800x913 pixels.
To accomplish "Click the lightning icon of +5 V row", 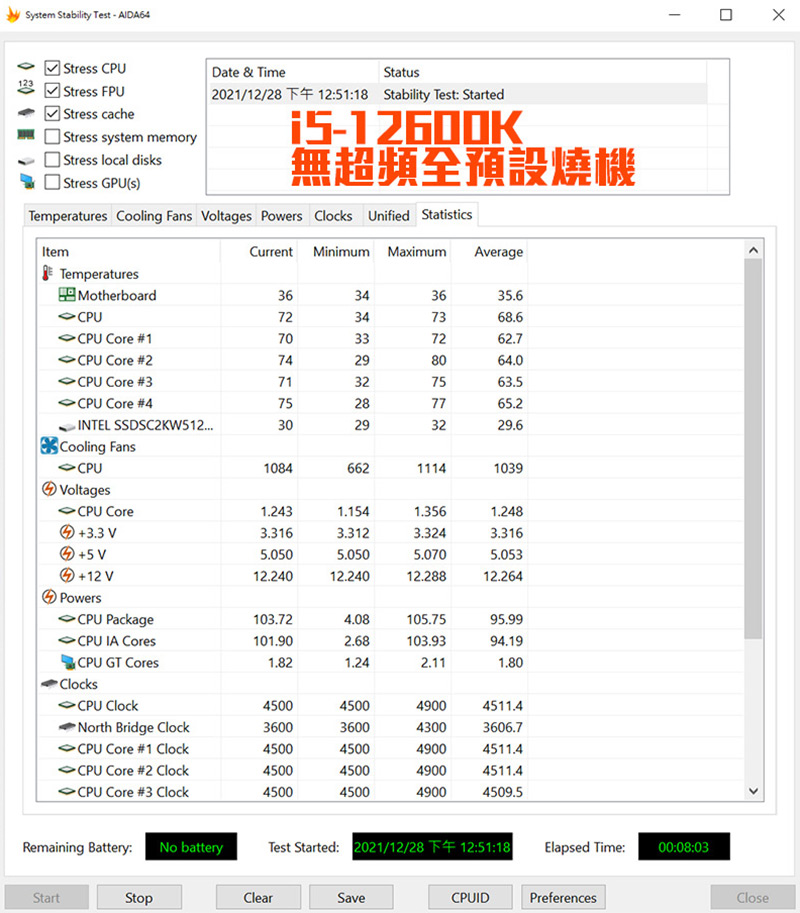I will coord(68,554).
